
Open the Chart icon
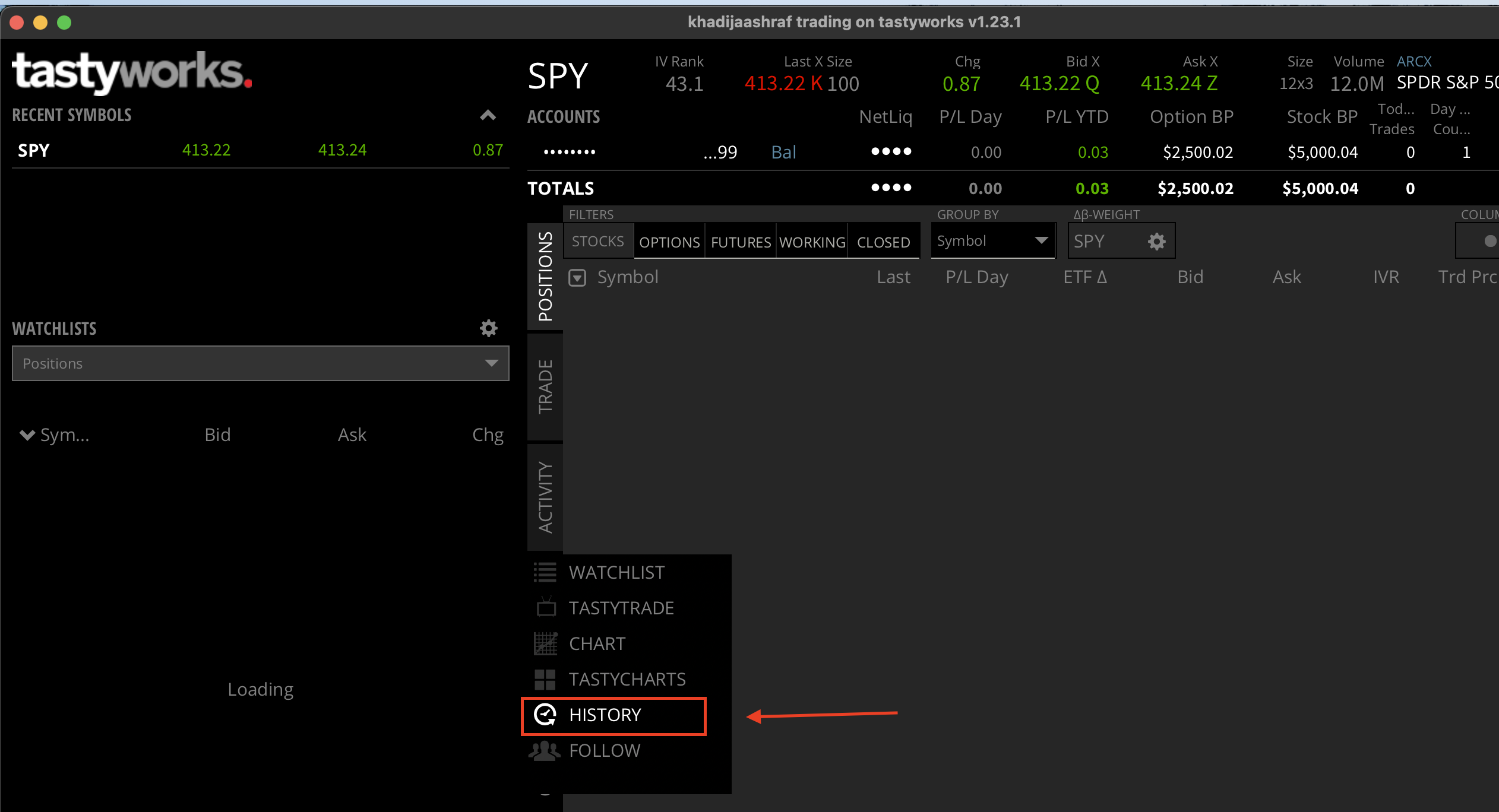click(x=545, y=643)
